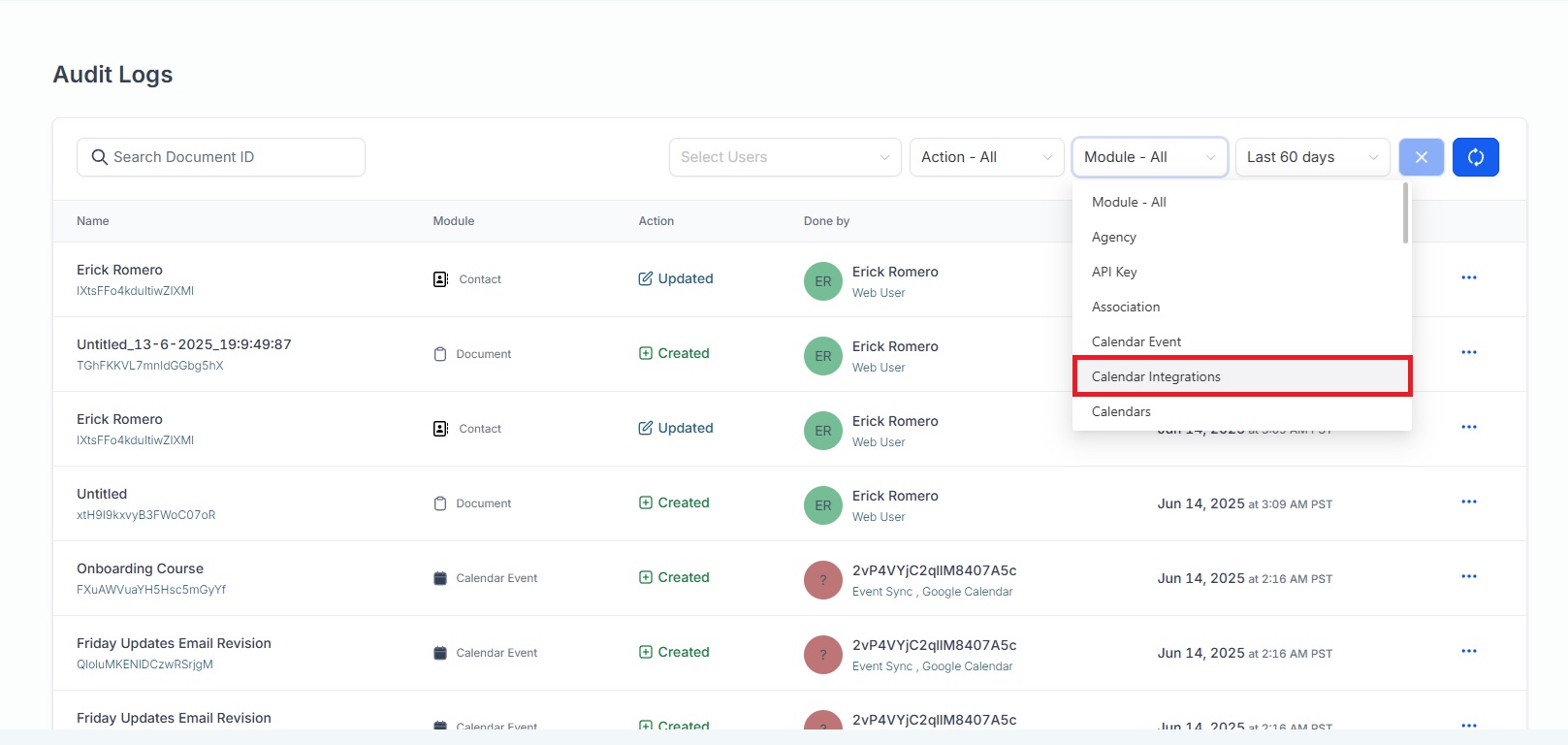Open the Last 60 days date filter

pos(1312,157)
